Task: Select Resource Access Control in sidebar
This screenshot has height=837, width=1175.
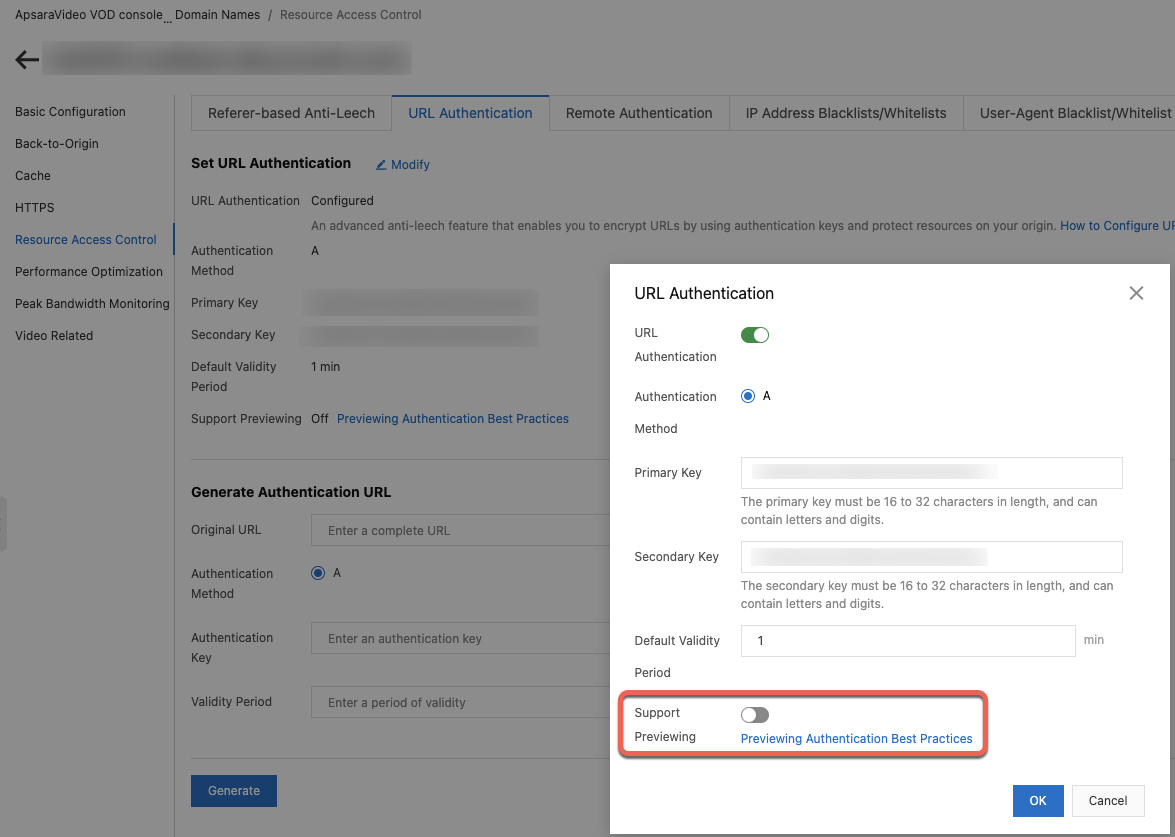Action: pyautogui.click(x=85, y=240)
